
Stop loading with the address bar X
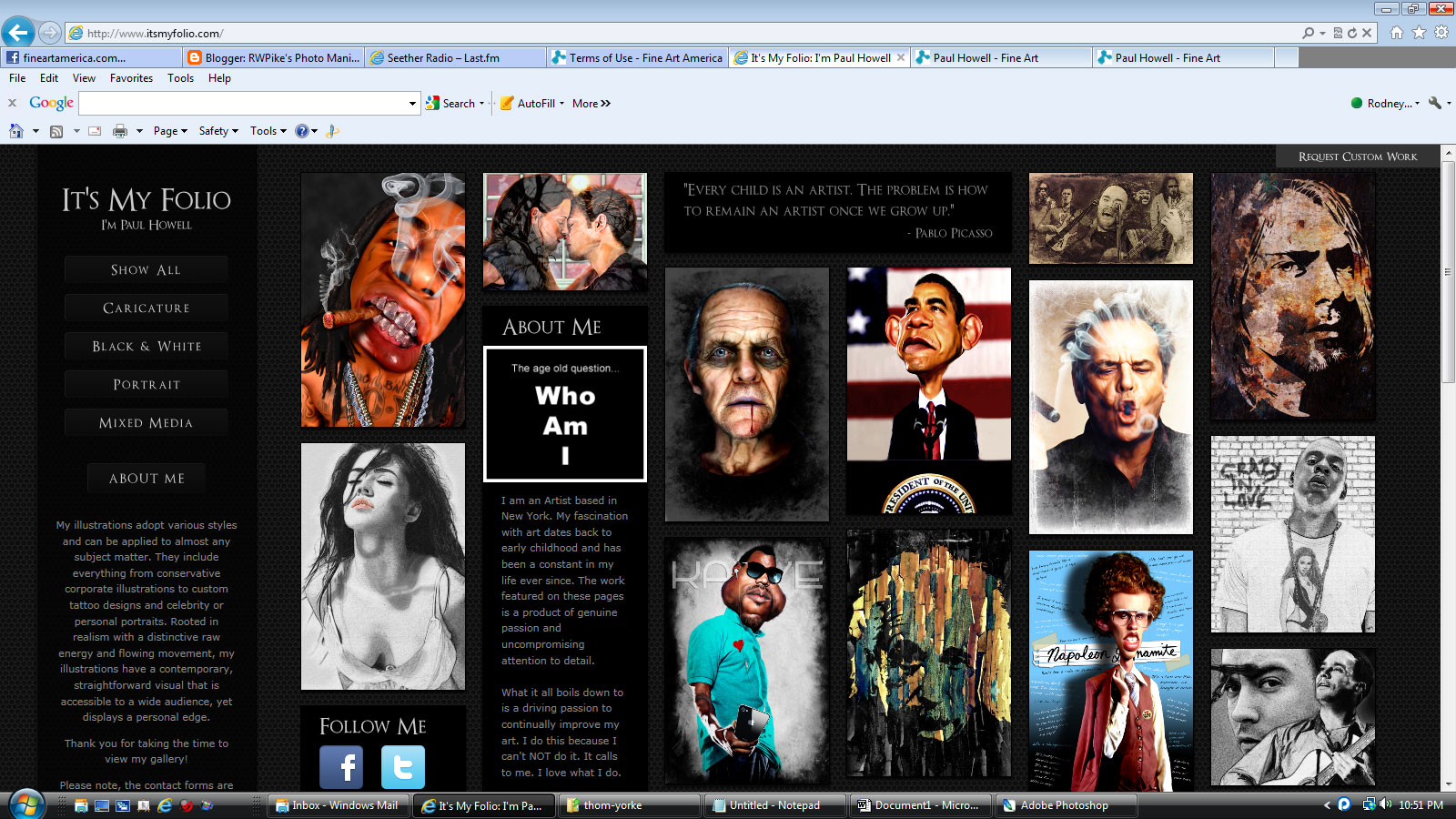pyautogui.click(x=1366, y=33)
